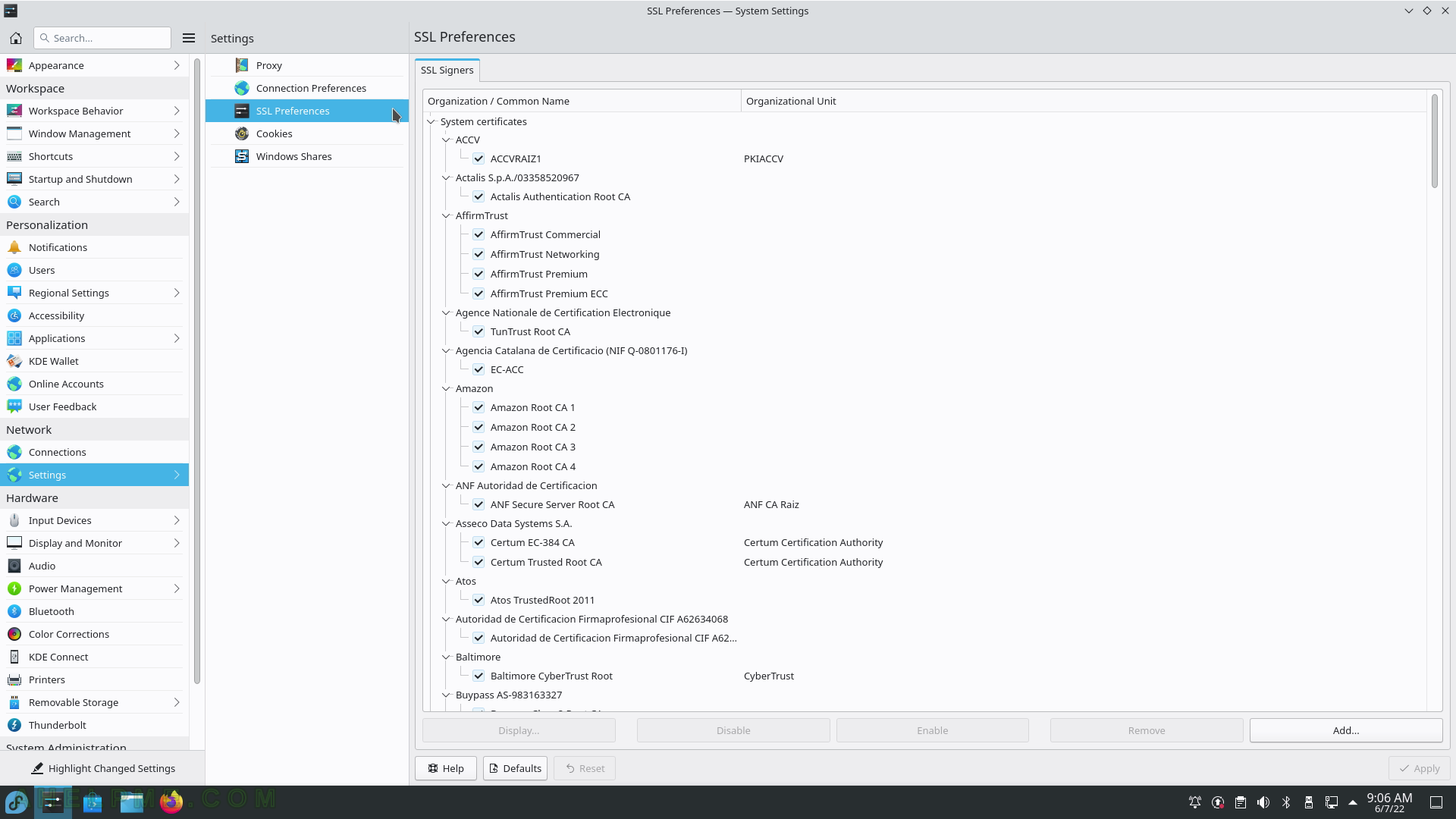Click the Cookies icon in Settings list
This screenshot has height=819, width=1456.
point(242,133)
